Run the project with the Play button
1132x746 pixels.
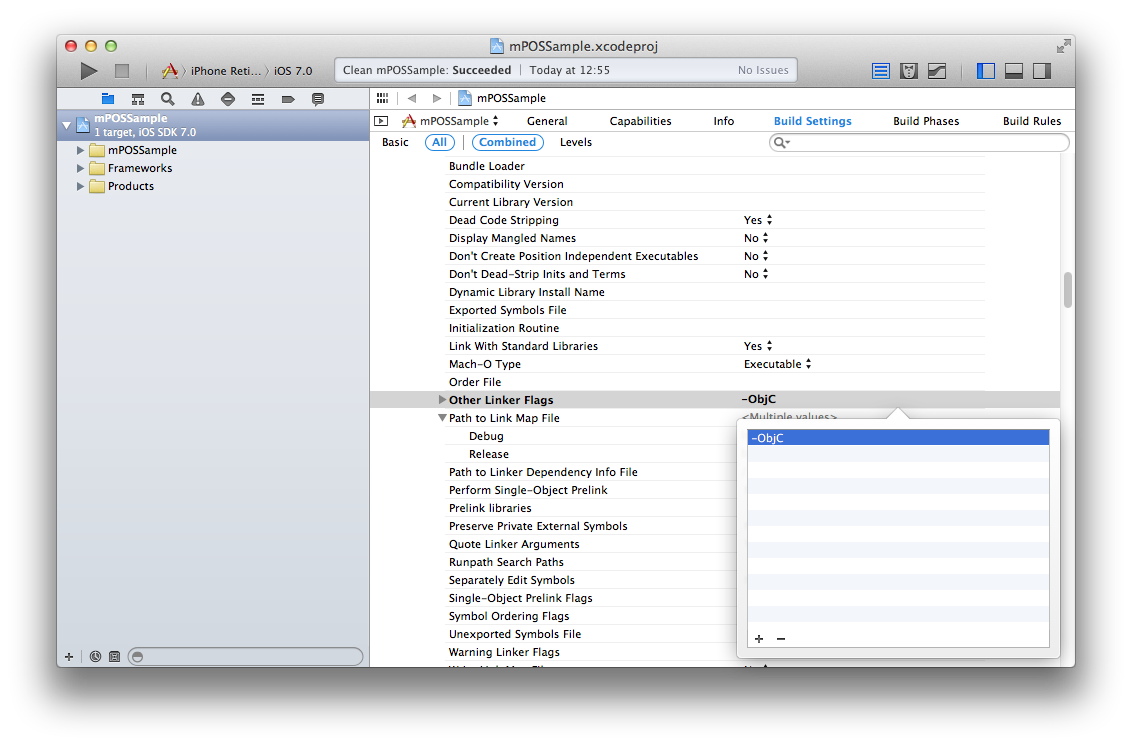(89, 71)
